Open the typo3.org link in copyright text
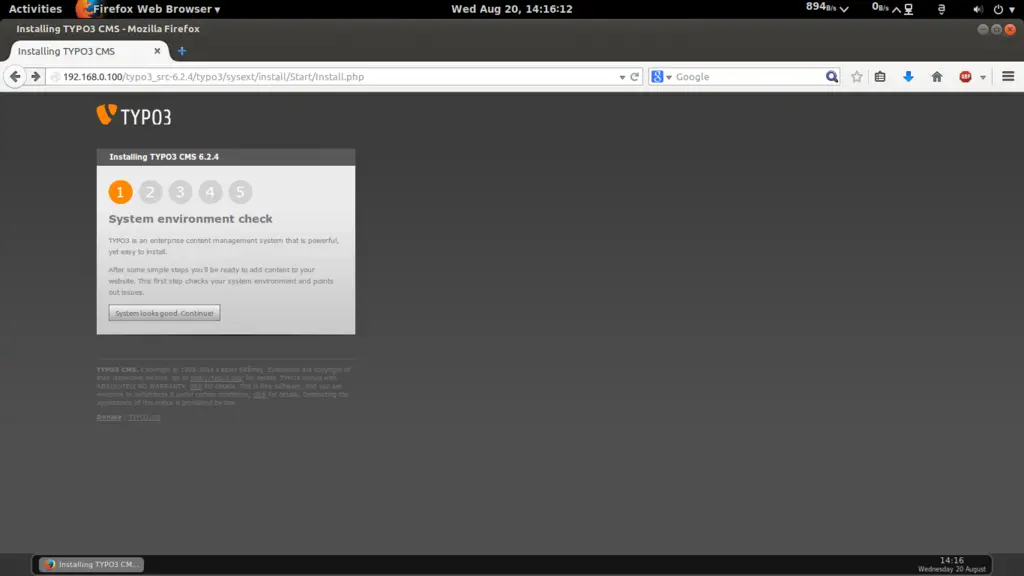The image size is (1024, 576). click(216, 378)
